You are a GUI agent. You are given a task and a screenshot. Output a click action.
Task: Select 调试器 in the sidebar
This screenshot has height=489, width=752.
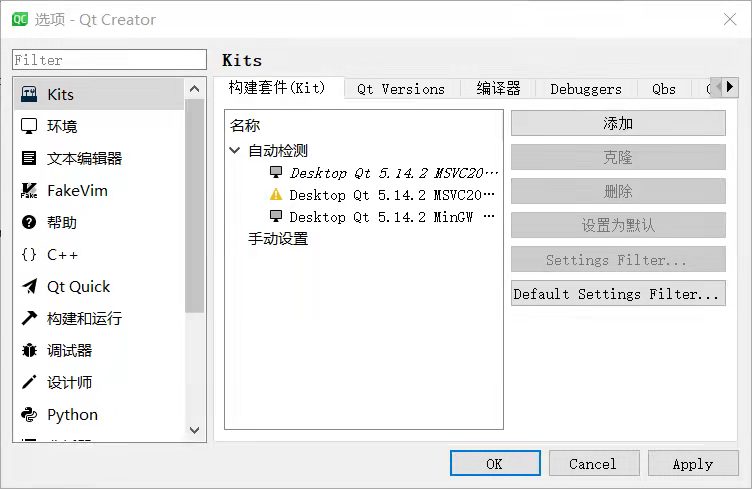click(99, 350)
